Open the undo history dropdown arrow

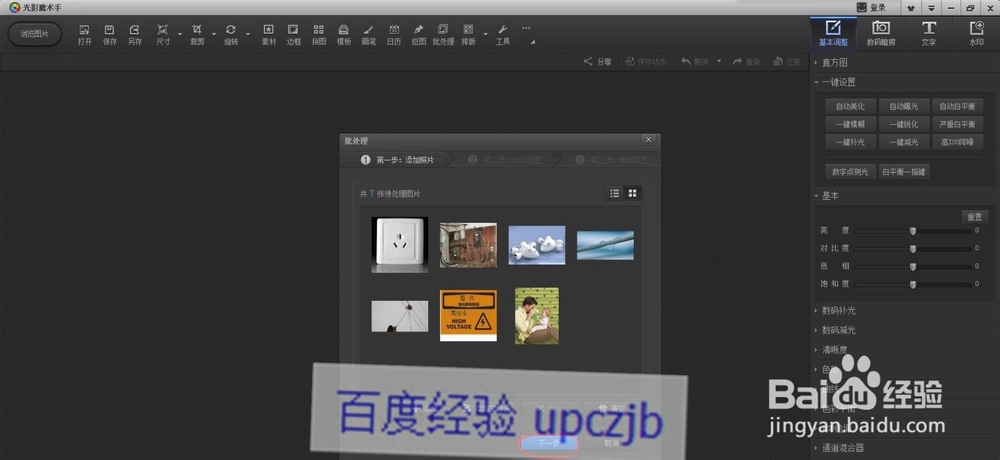[x=719, y=62]
